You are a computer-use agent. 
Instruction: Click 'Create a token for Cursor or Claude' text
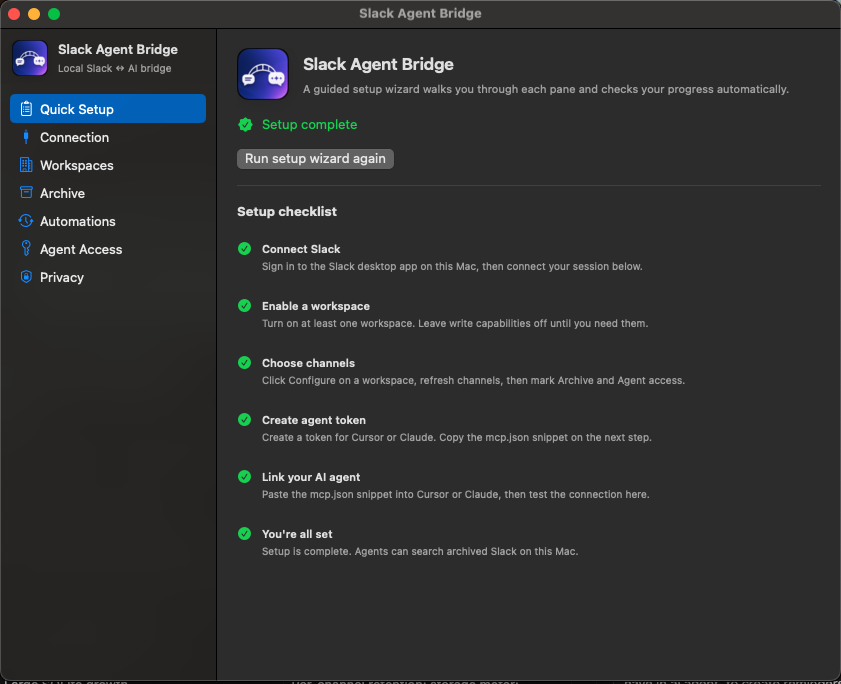[456, 437]
